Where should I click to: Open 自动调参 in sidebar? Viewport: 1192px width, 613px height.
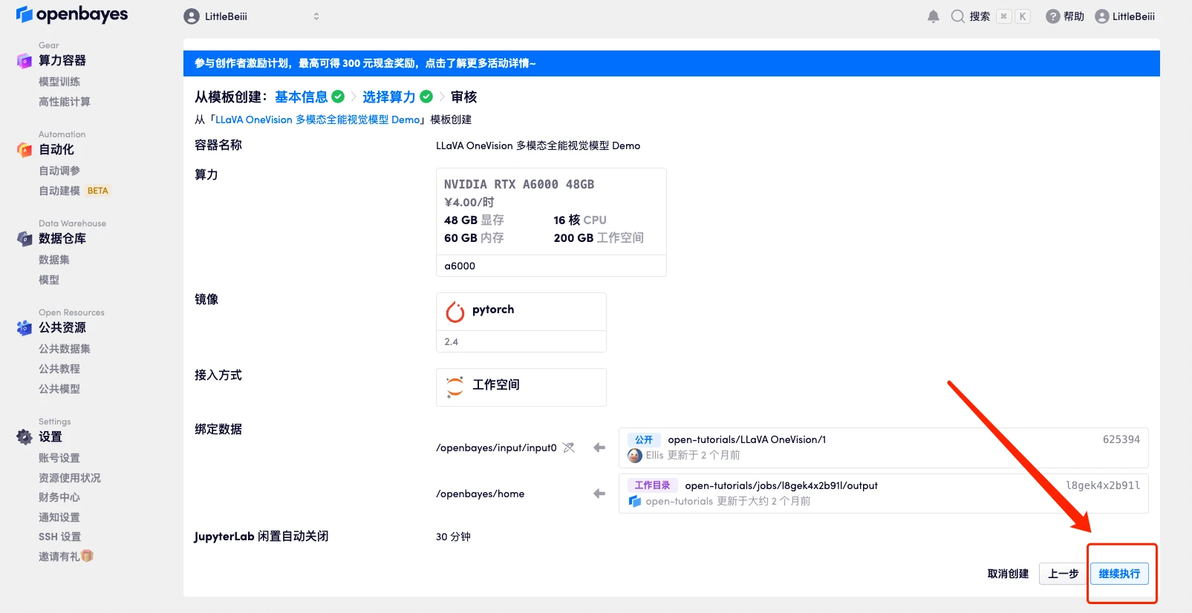coord(59,170)
